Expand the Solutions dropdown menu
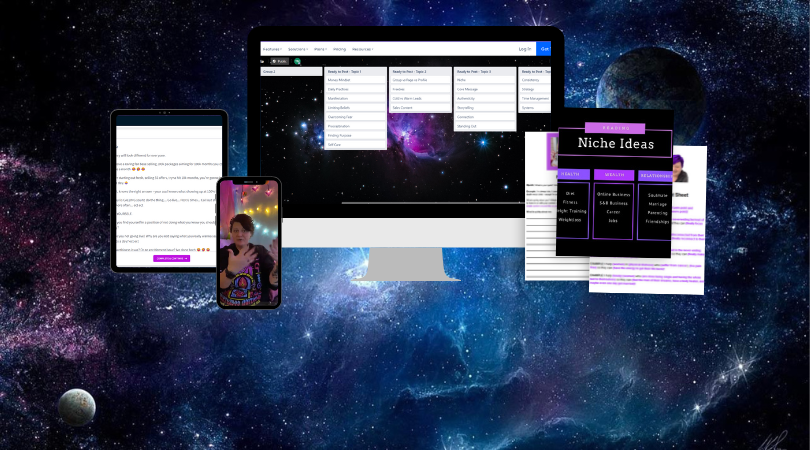The height and width of the screenshot is (450, 810). (x=298, y=48)
